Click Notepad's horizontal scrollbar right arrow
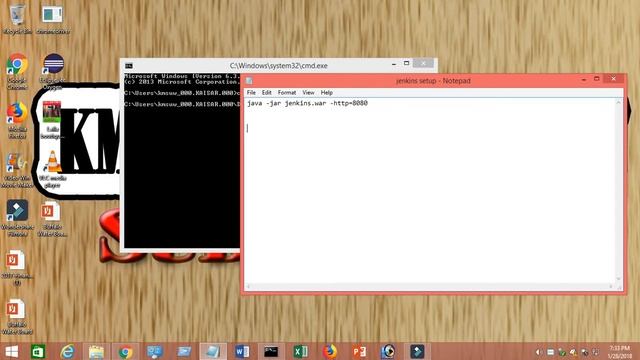Viewport: 640px width, 360px height. (611, 287)
